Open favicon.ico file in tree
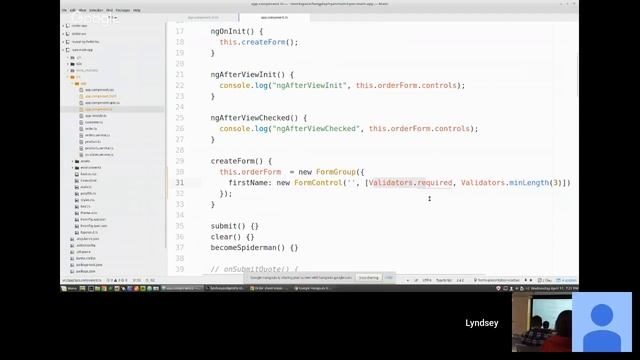Image resolution: width=640 pixels, height=360 pixels. pos(88,174)
